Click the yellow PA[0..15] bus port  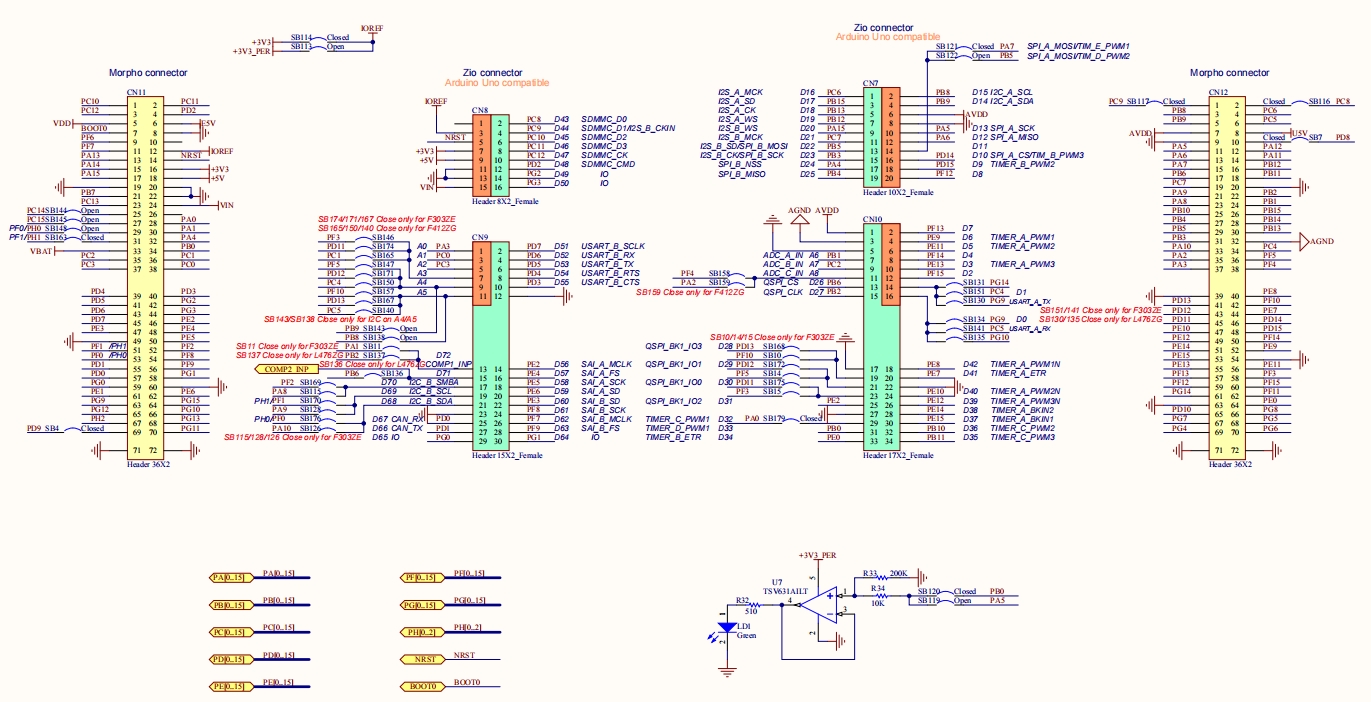(x=231, y=577)
